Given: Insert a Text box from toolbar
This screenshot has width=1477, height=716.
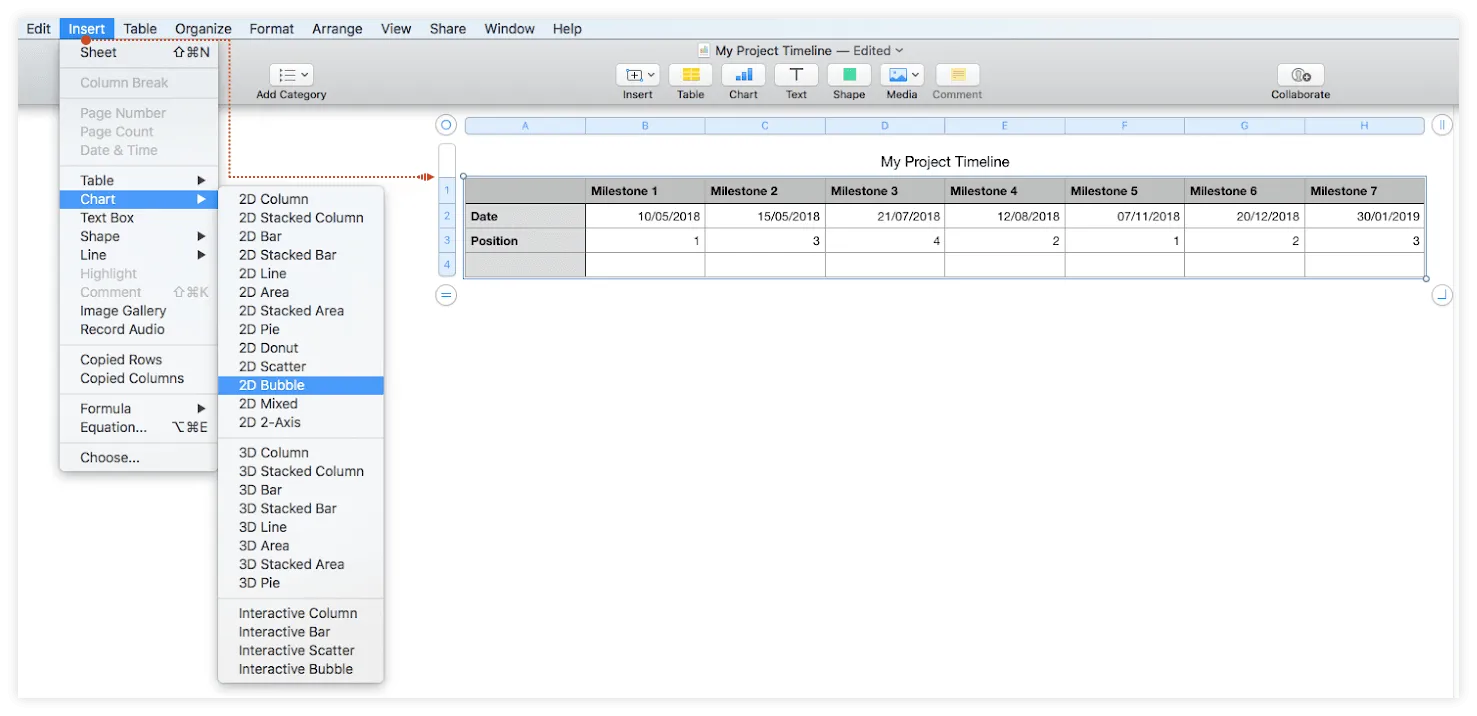Looking at the screenshot, I should click(x=796, y=75).
